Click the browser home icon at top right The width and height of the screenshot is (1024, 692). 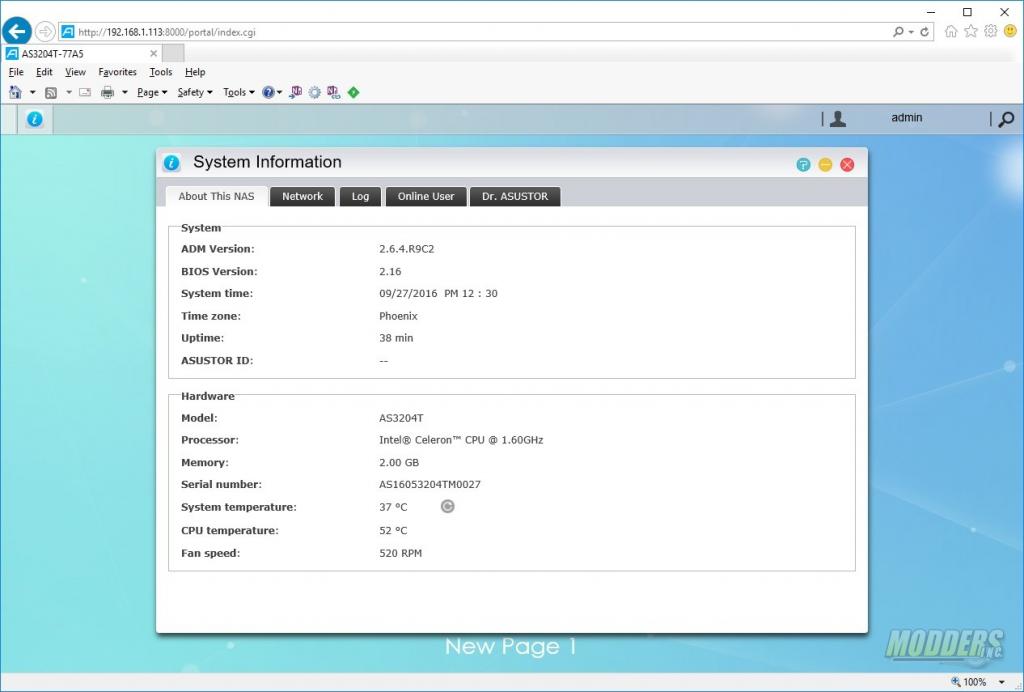point(951,31)
